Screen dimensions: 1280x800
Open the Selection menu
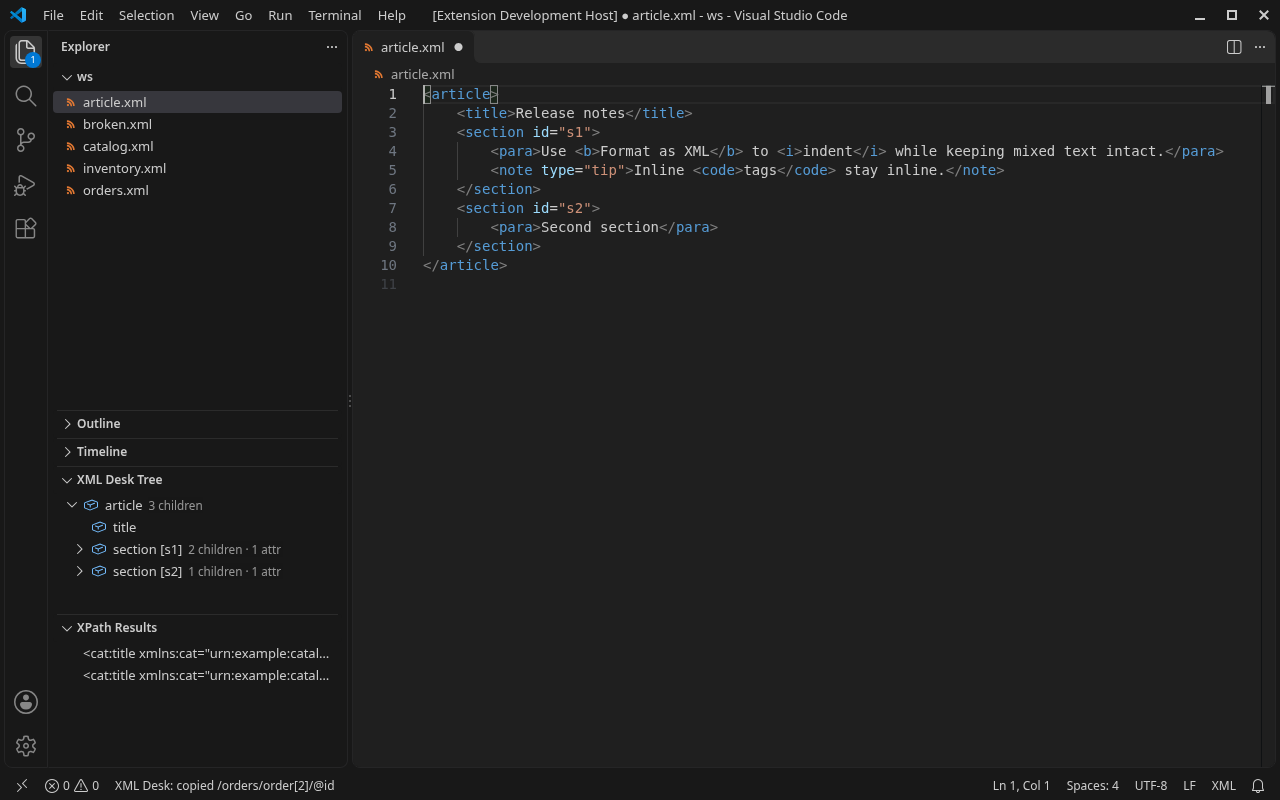[146, 15]
